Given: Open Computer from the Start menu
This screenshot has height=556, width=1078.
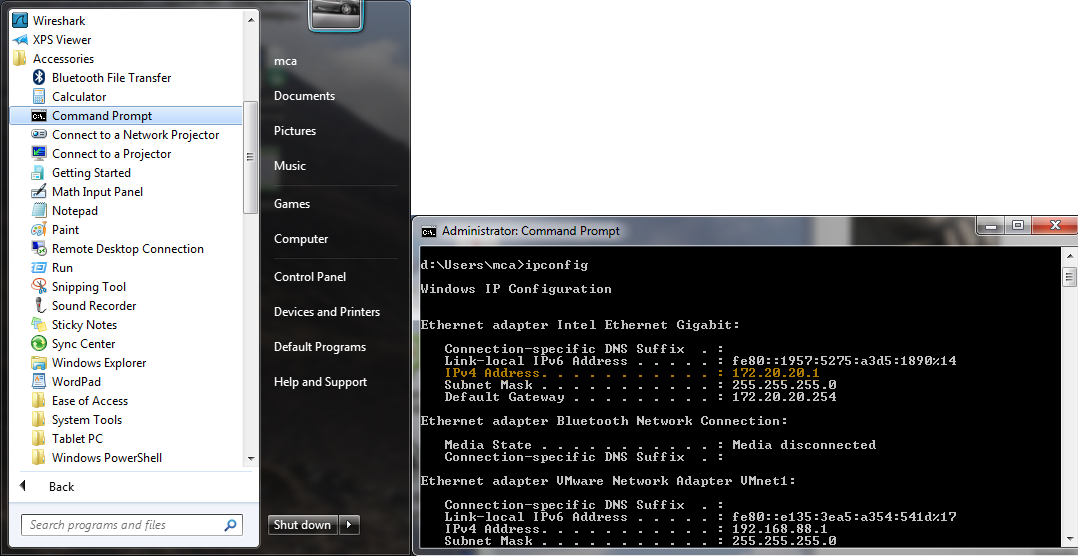Looking at the screenshot, I should pos(301,238).
